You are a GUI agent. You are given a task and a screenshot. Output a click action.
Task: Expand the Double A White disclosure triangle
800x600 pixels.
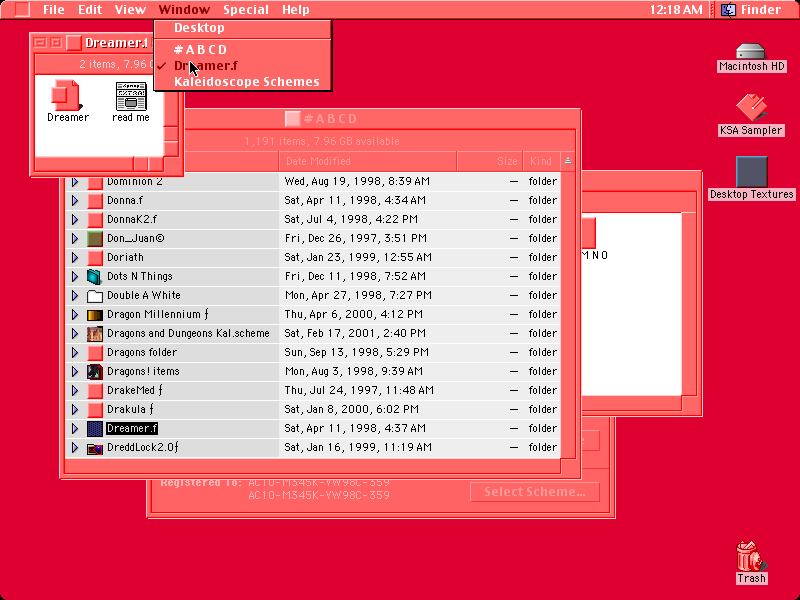pyautogui.click(x=75, y=295)
